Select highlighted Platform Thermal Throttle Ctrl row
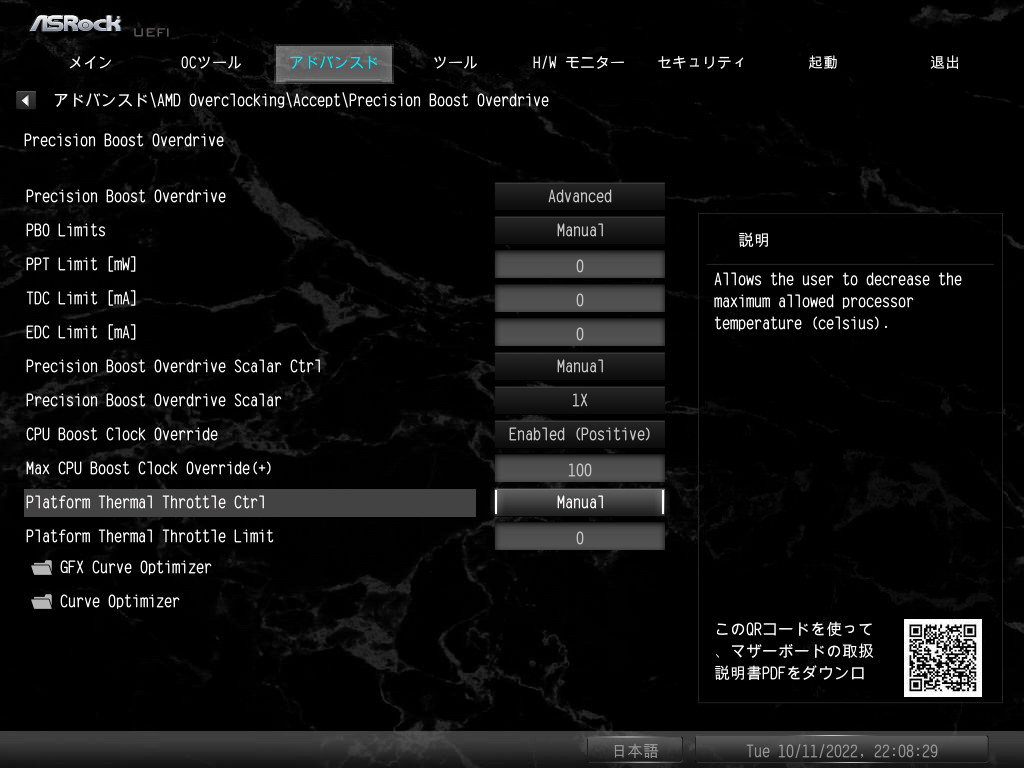 (249, 502)
